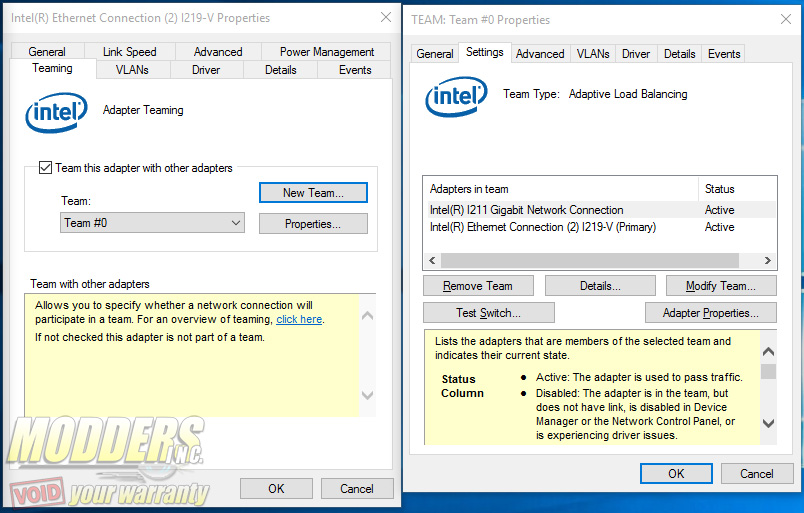Open Details tab in Team #0 Properties
Image resolution: width=804 pixels, height=513 pixels.
pyautogui.click(x=679, y=54)
